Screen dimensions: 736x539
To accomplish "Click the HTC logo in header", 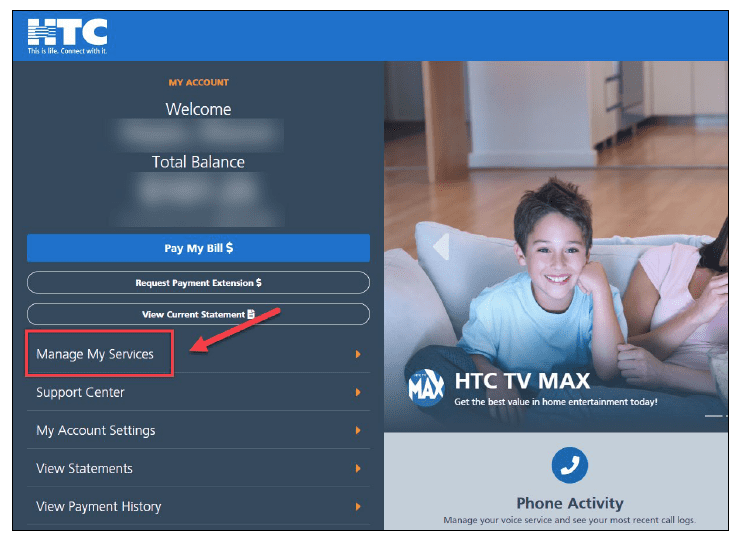I will point(67,36).
